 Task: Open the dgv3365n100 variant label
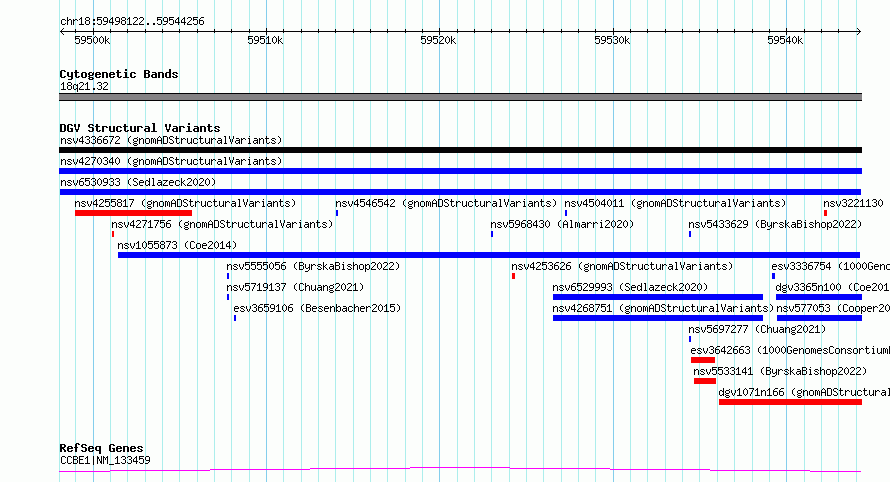[x=833, y=287]
